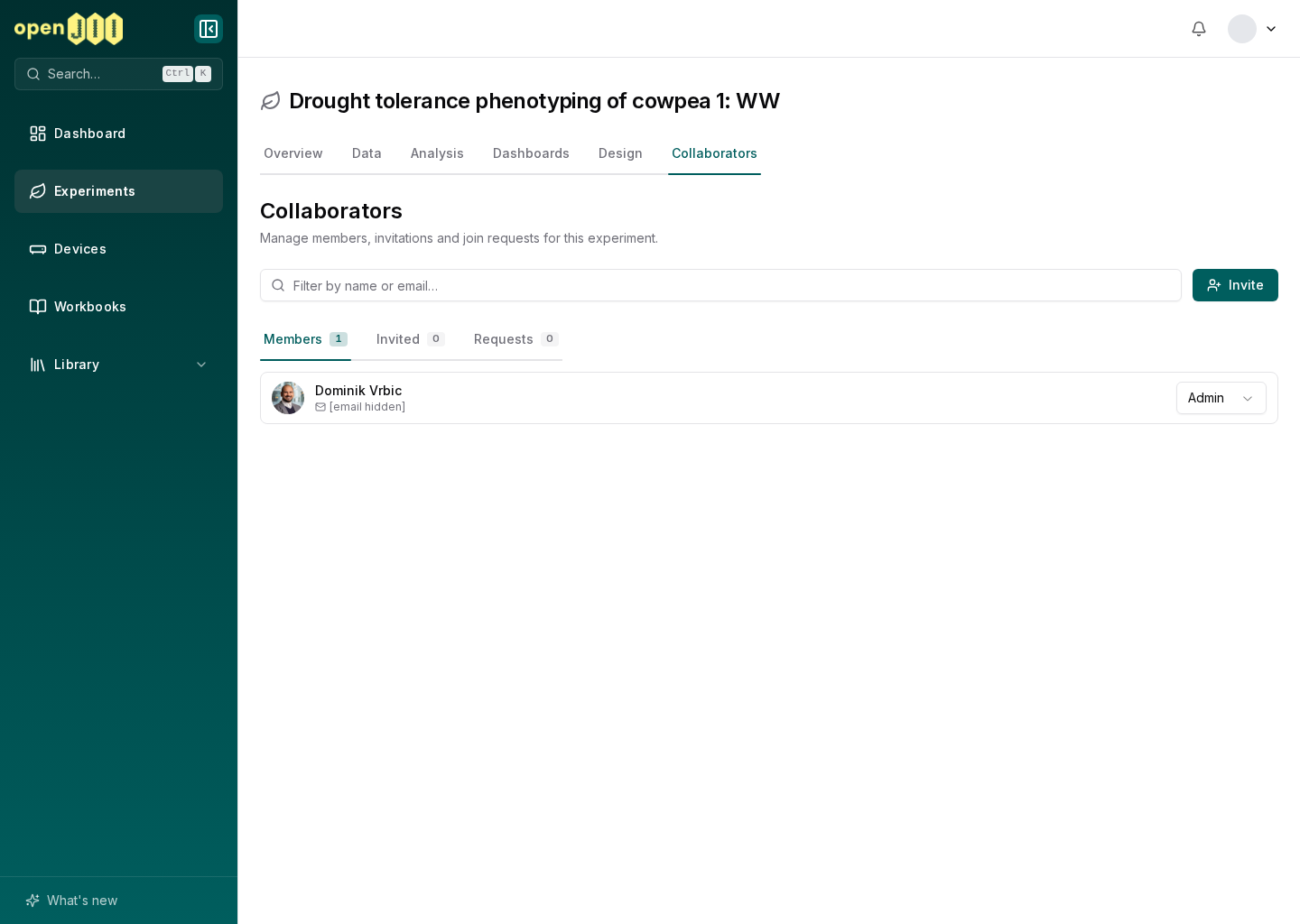1300x924 pixels.
Task: Switch to the Analysis tab
Action: (437, 153)
